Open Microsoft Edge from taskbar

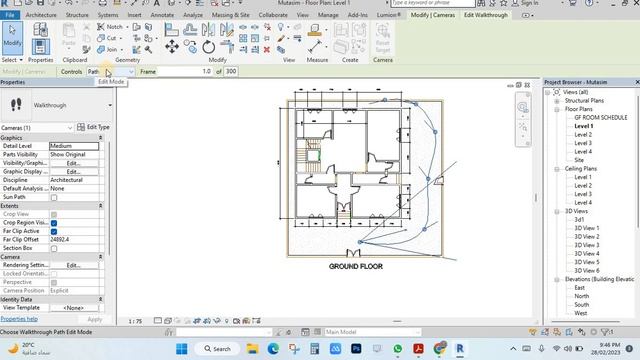pyautogui.click(x=273, y=349)
